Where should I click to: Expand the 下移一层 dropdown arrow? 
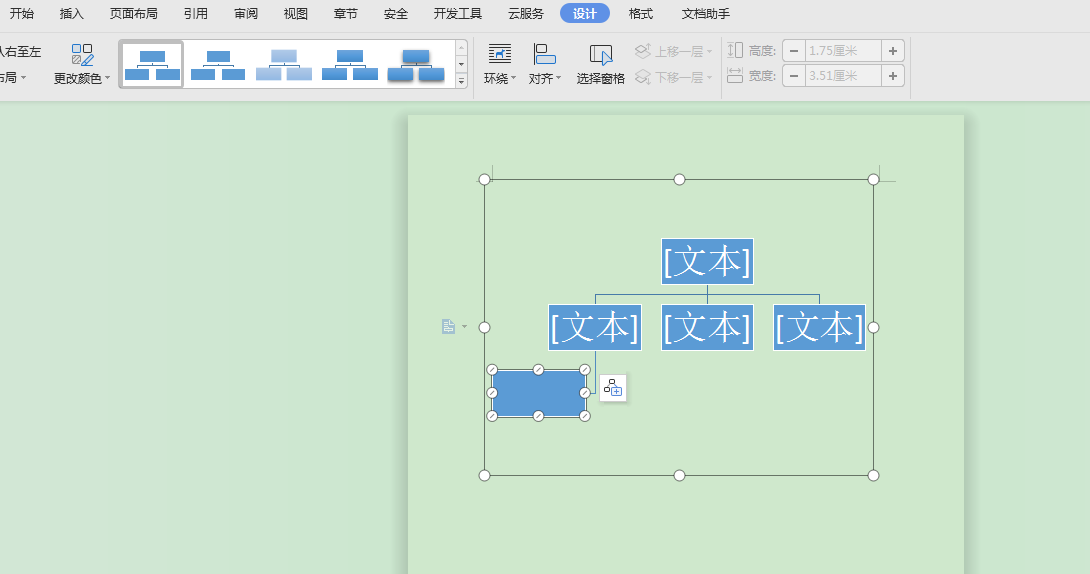pos(709,77)
